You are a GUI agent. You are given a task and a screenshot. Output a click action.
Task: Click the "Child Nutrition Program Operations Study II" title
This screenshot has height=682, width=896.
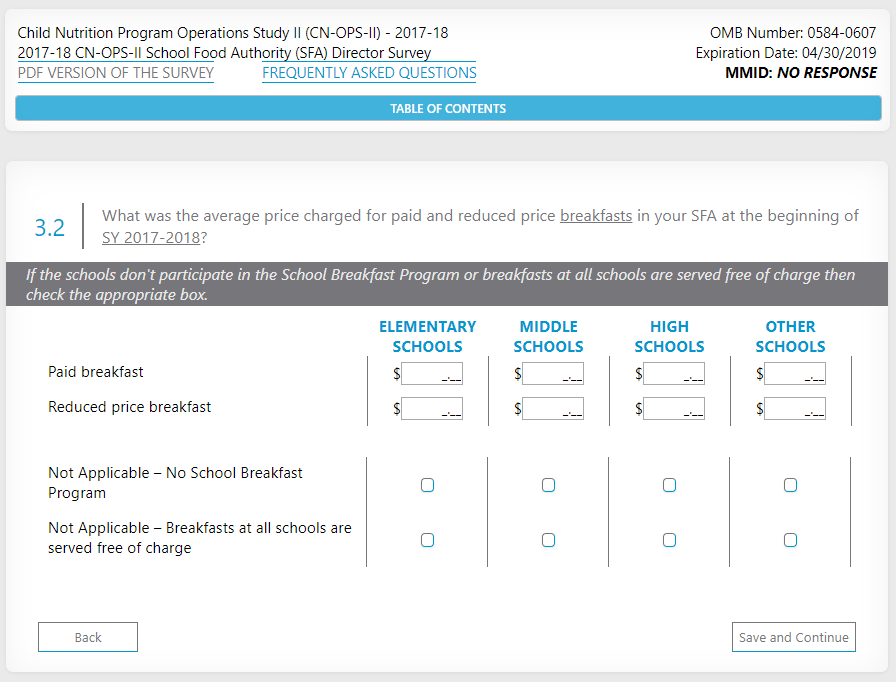point(233,33)
